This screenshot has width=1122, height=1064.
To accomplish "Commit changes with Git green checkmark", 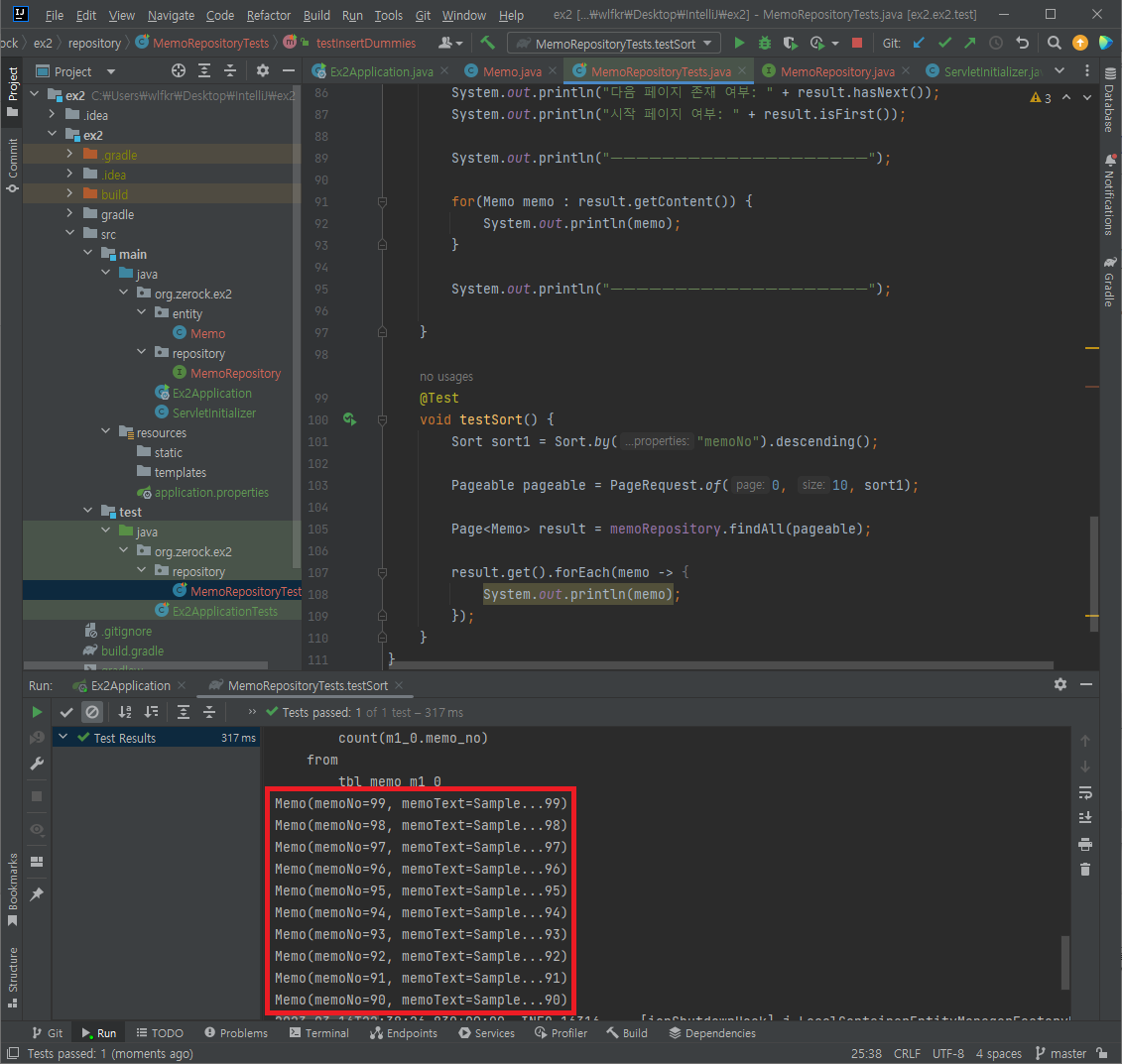I will click(x=944, y=43).
